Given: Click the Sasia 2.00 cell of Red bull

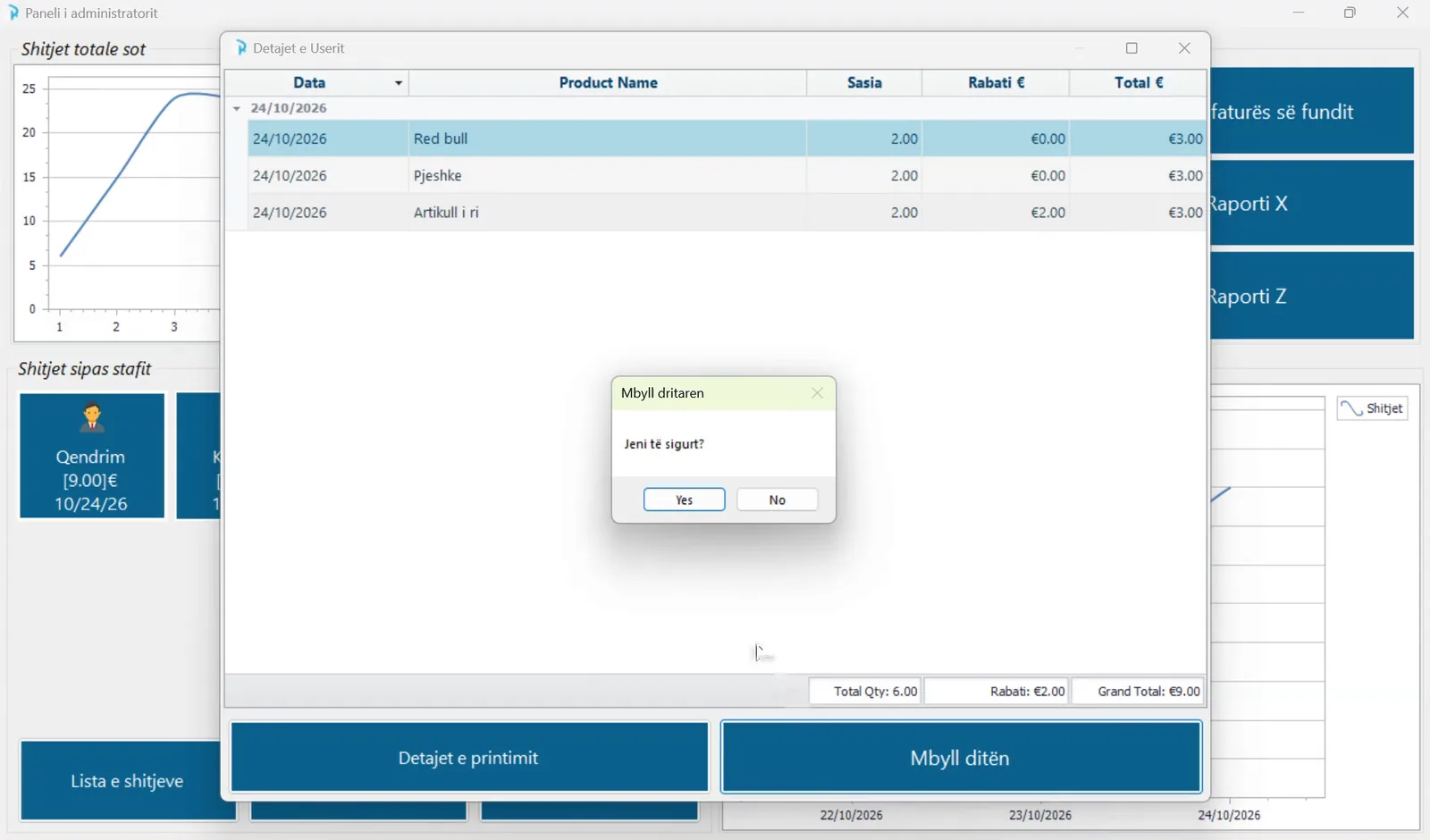Looking at the screenshot, I should (864, 139).
